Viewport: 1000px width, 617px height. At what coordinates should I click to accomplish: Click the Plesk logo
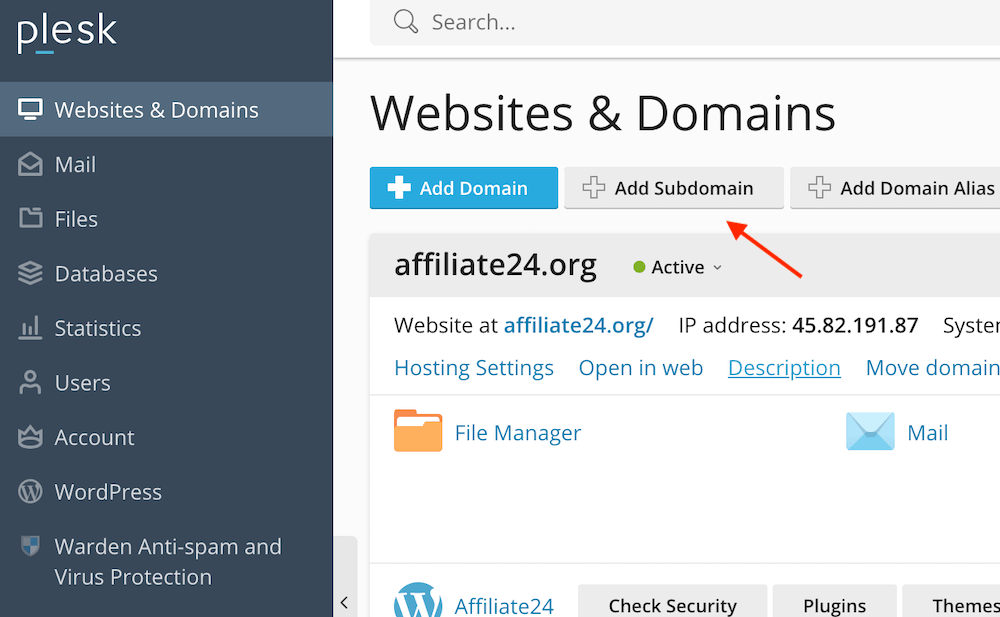[67, 33]
